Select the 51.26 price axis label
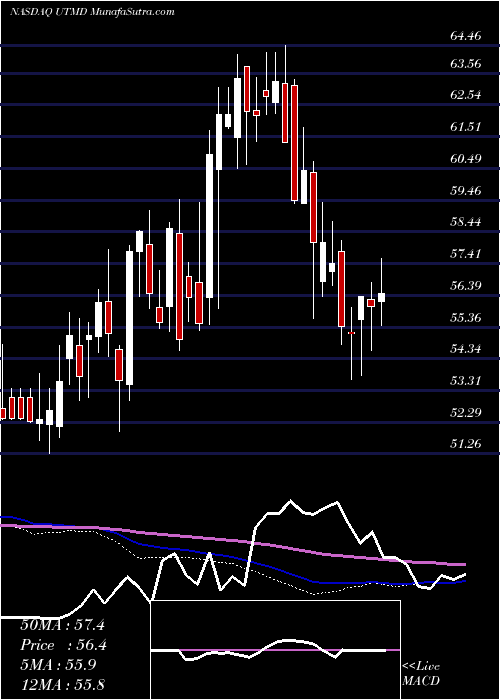Viewport: 500px width, 700px height. pyautogui.click(x=466, y=444)
